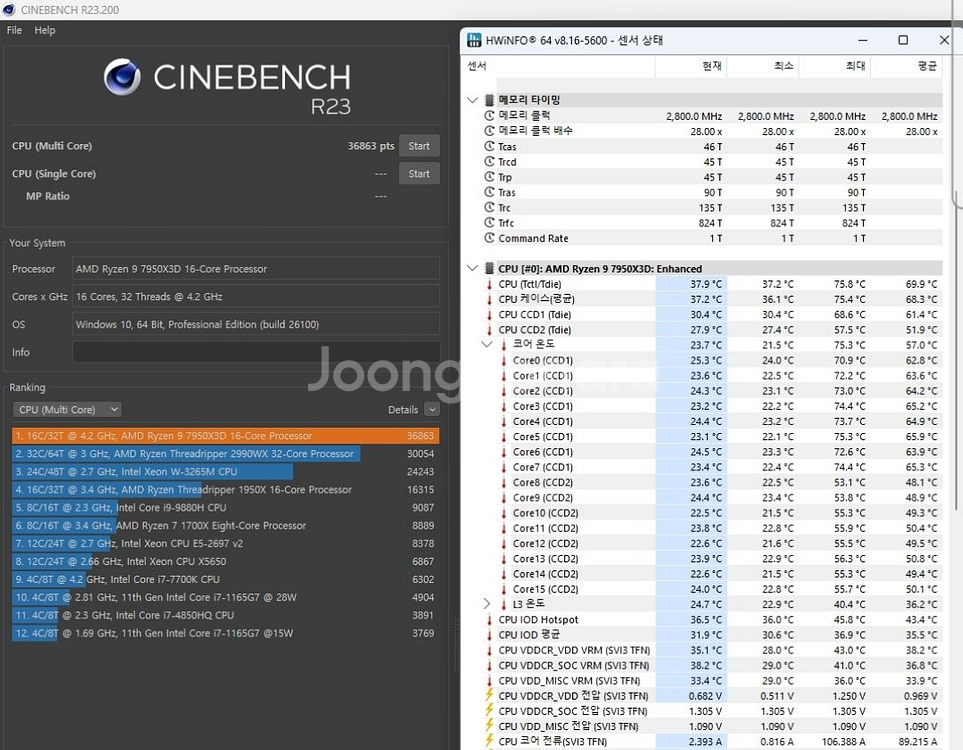Start the CPU (Multi Core) benchmark

tap(419, 146)
